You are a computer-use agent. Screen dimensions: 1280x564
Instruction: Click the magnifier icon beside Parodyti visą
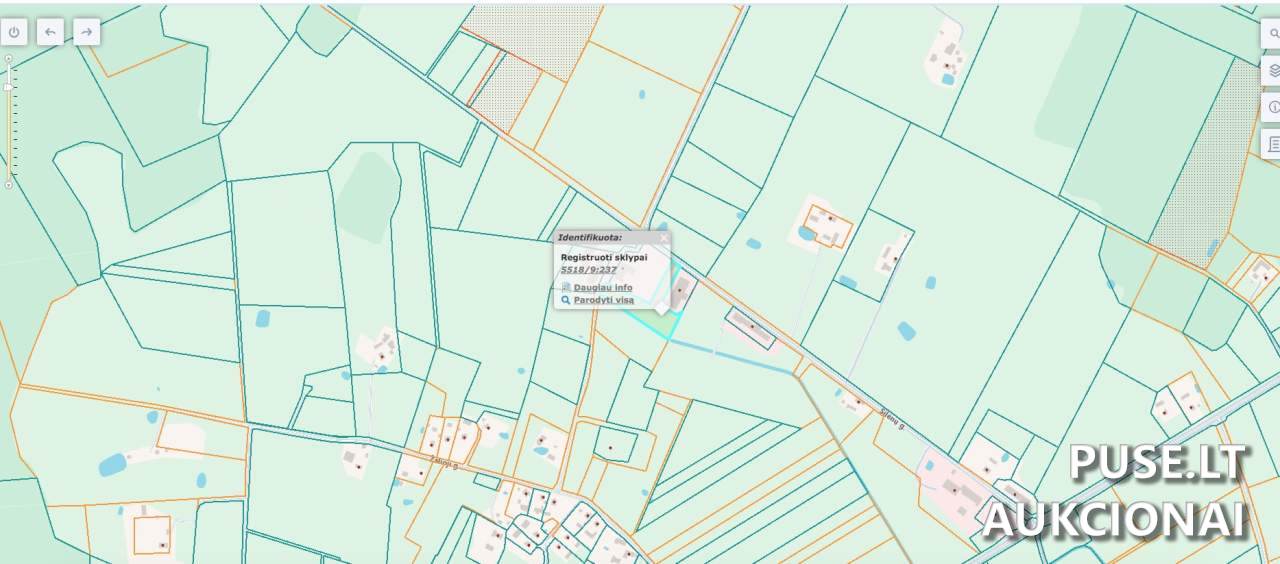click(565, 300)
